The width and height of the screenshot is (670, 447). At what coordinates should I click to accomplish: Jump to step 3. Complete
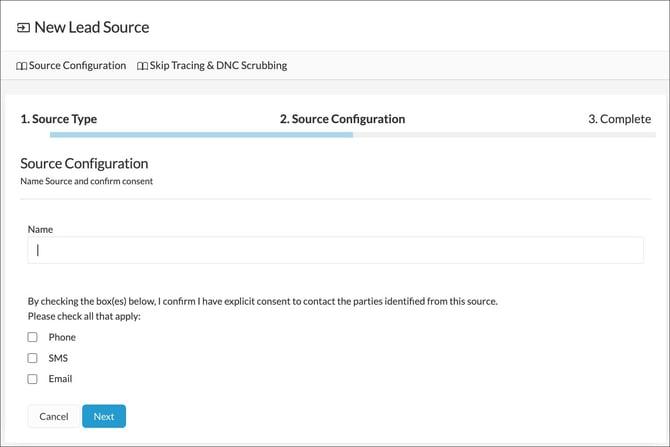coord(619,119)
